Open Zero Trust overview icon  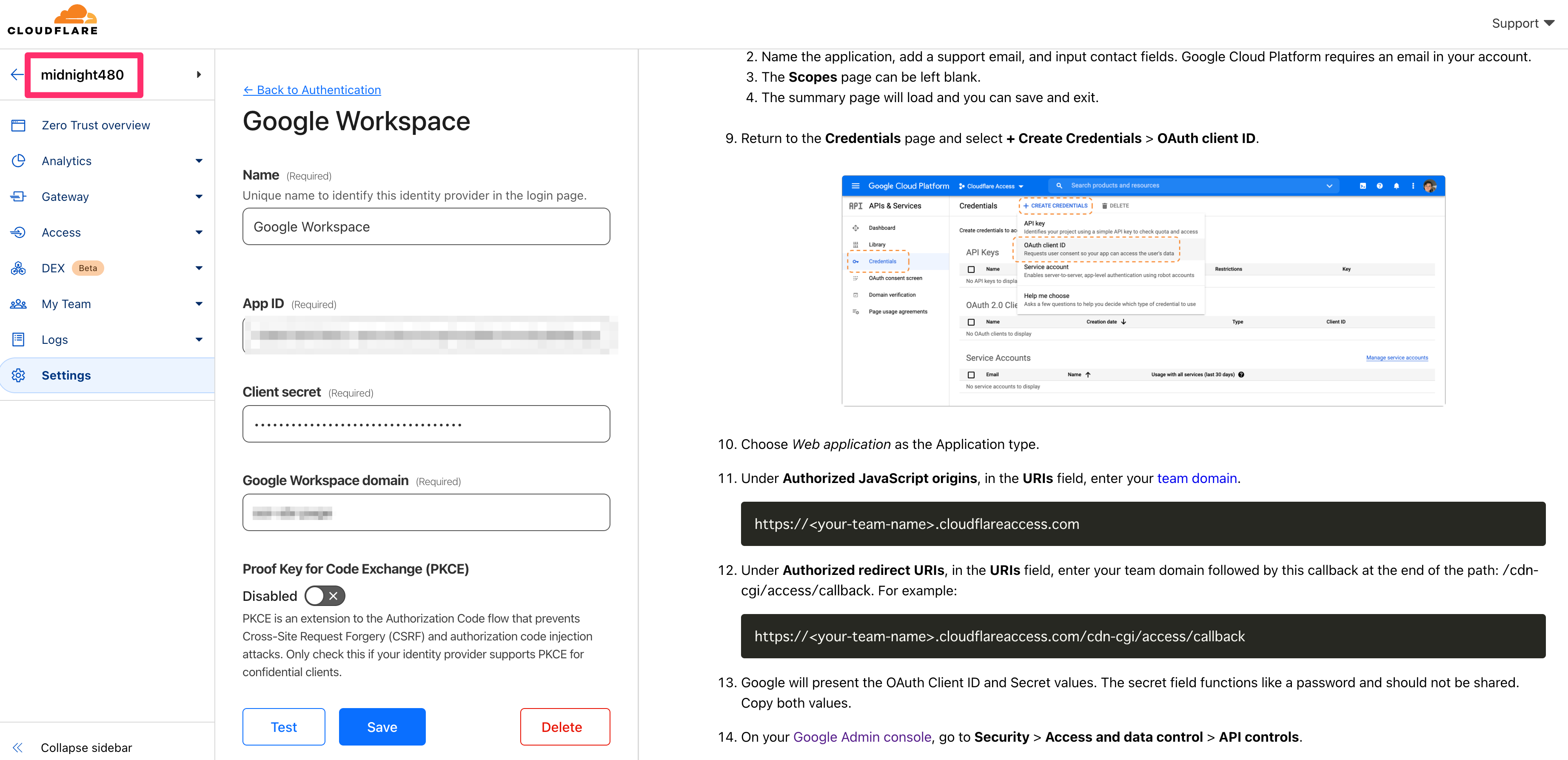point(18,126)
